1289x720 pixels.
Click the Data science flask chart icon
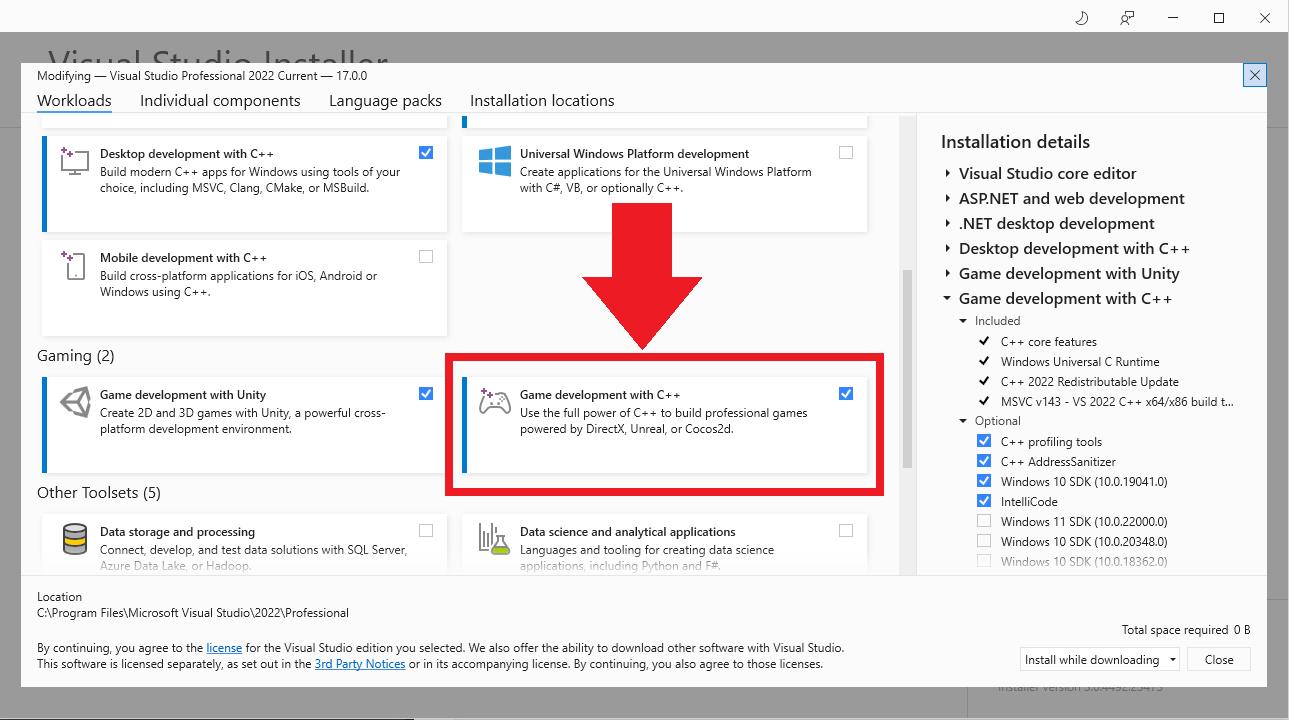coord(494,540)
